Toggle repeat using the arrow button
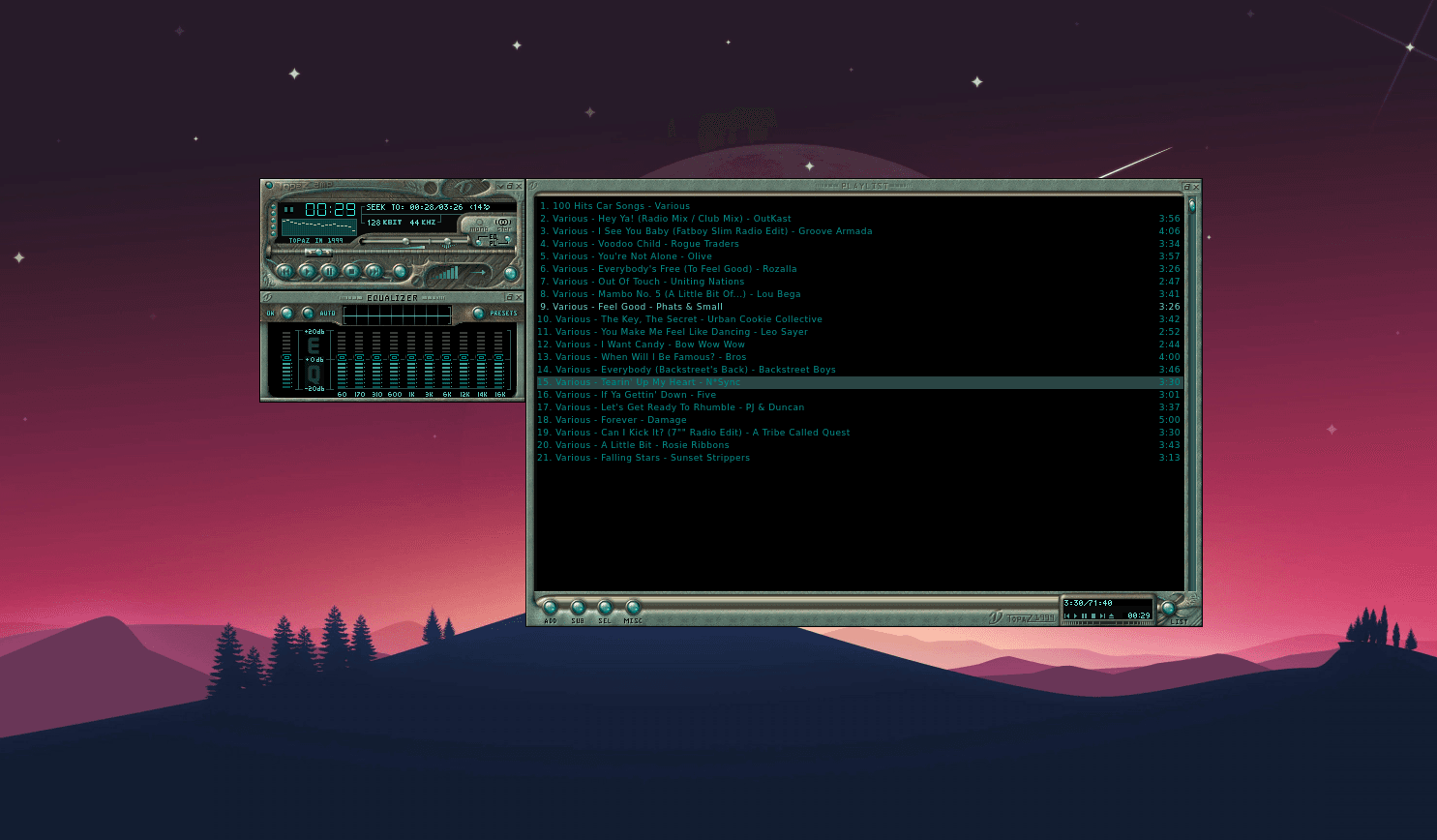The height and width of the screenshot is (840, 1437). coord(478,272)
